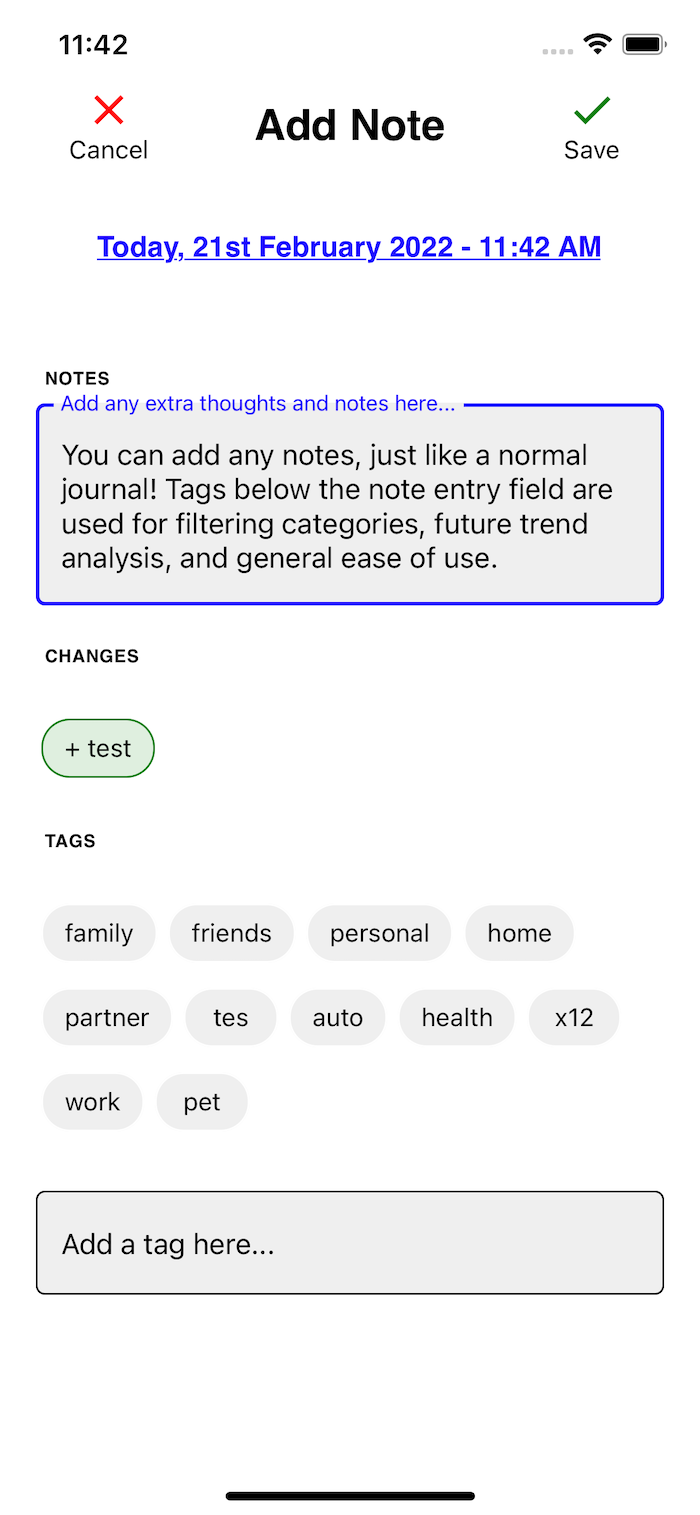Tap the 'work' tag chip
Viewport: 700px width, 1515px height.
point(93,1102)
